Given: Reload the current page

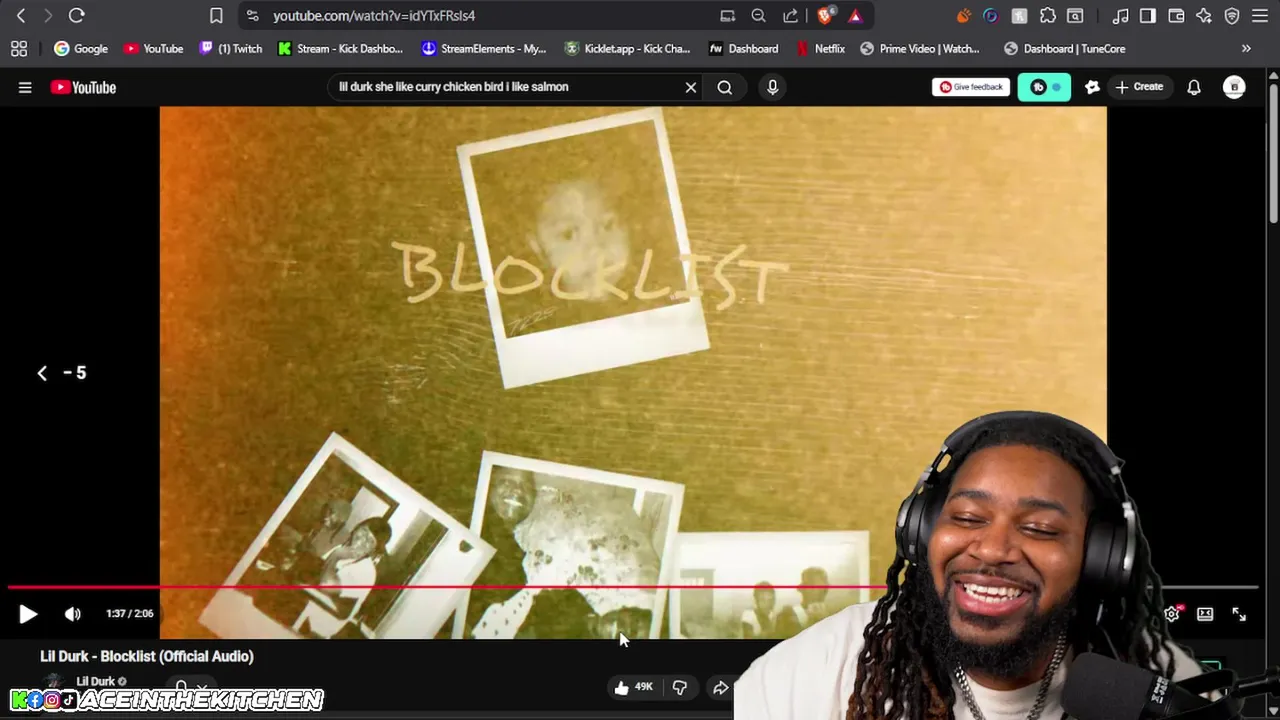Looking at the screenshot, I should pos(77,16).
